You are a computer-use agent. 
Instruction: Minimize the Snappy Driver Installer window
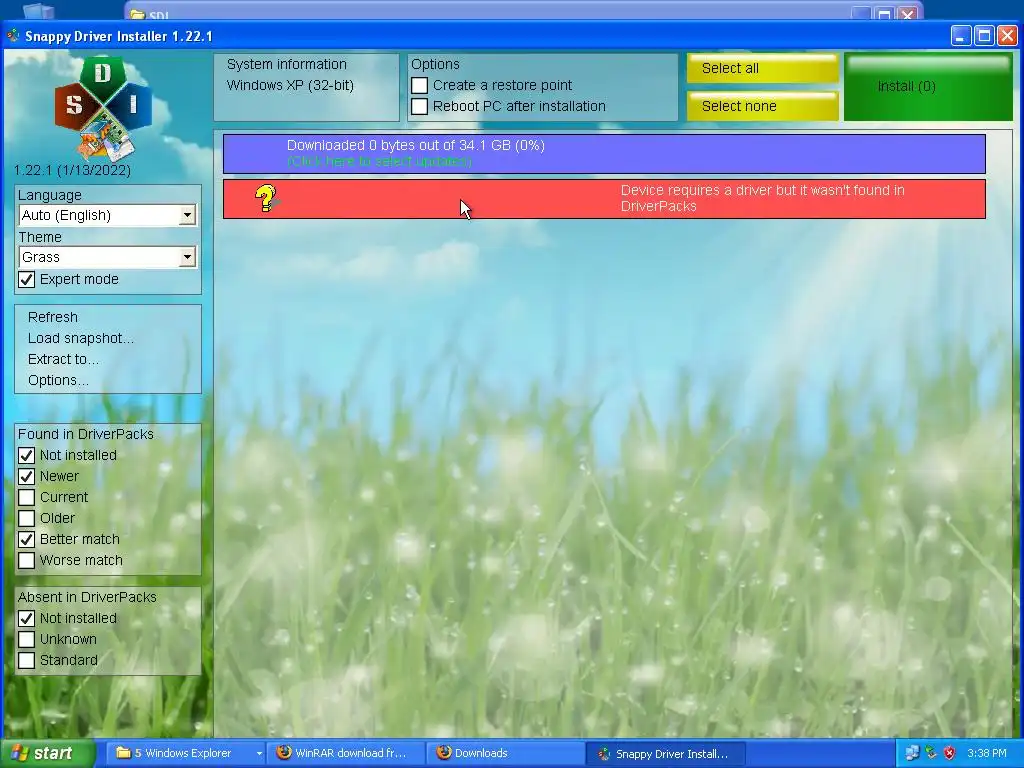(x=960, y=36)
